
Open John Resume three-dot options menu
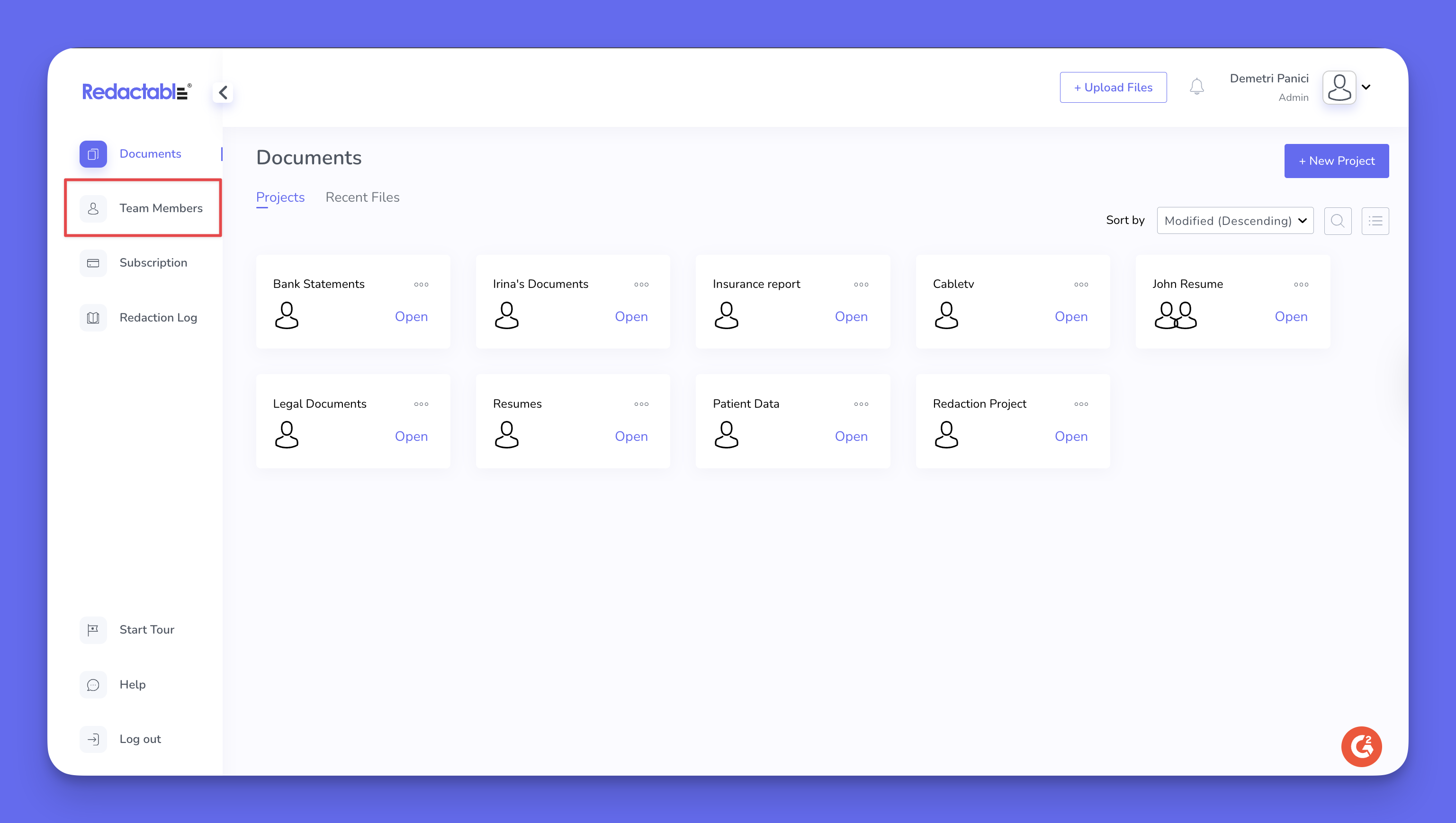1301,284
